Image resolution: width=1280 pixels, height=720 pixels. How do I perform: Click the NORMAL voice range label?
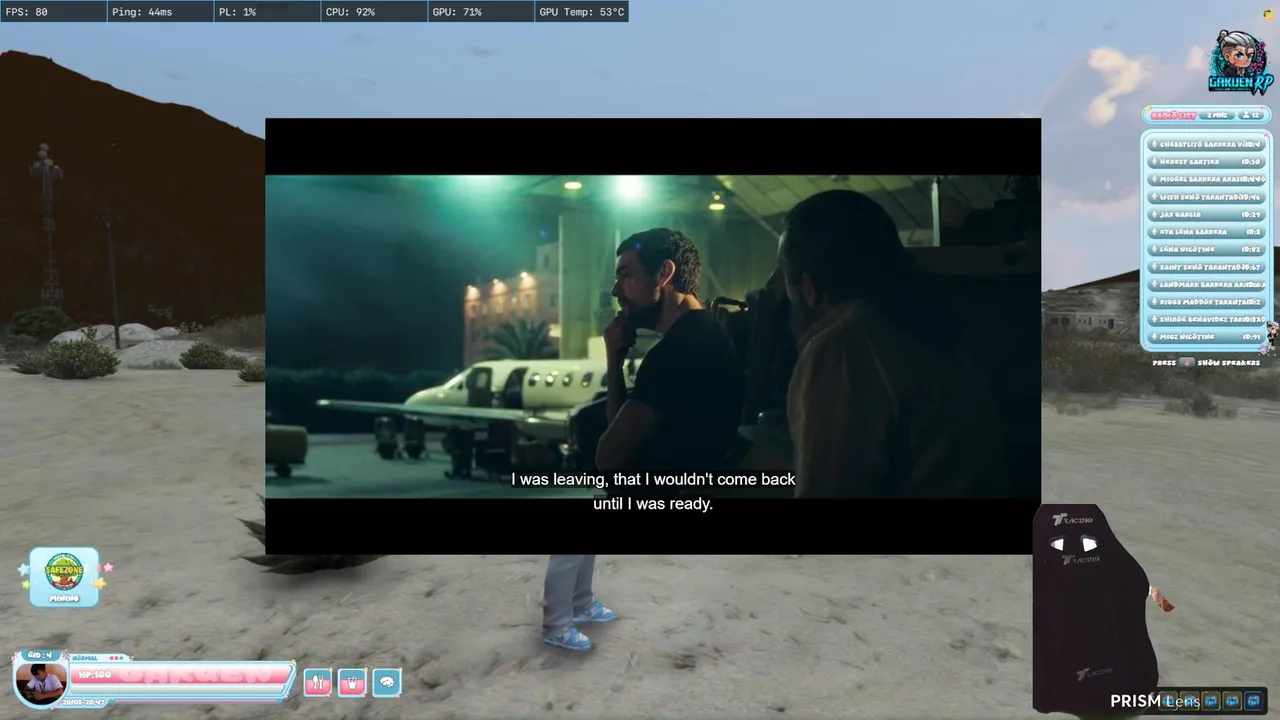pyautogui.click(x=85, y=658)
